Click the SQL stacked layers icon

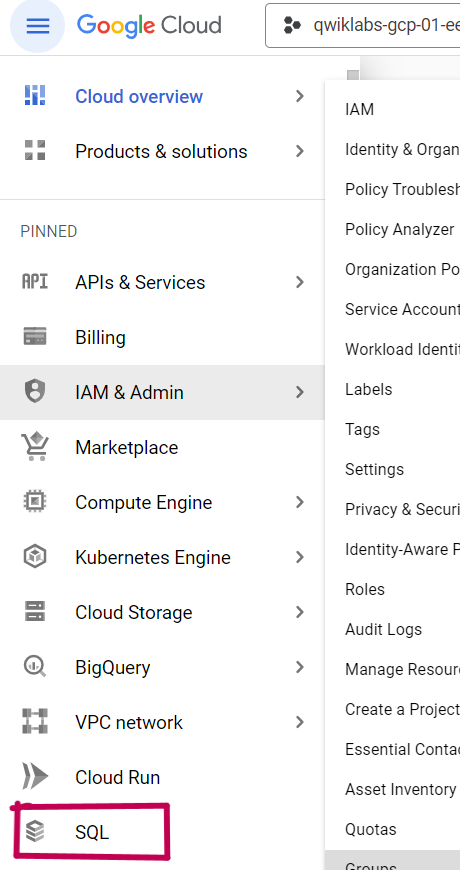[x=35, y=831]
